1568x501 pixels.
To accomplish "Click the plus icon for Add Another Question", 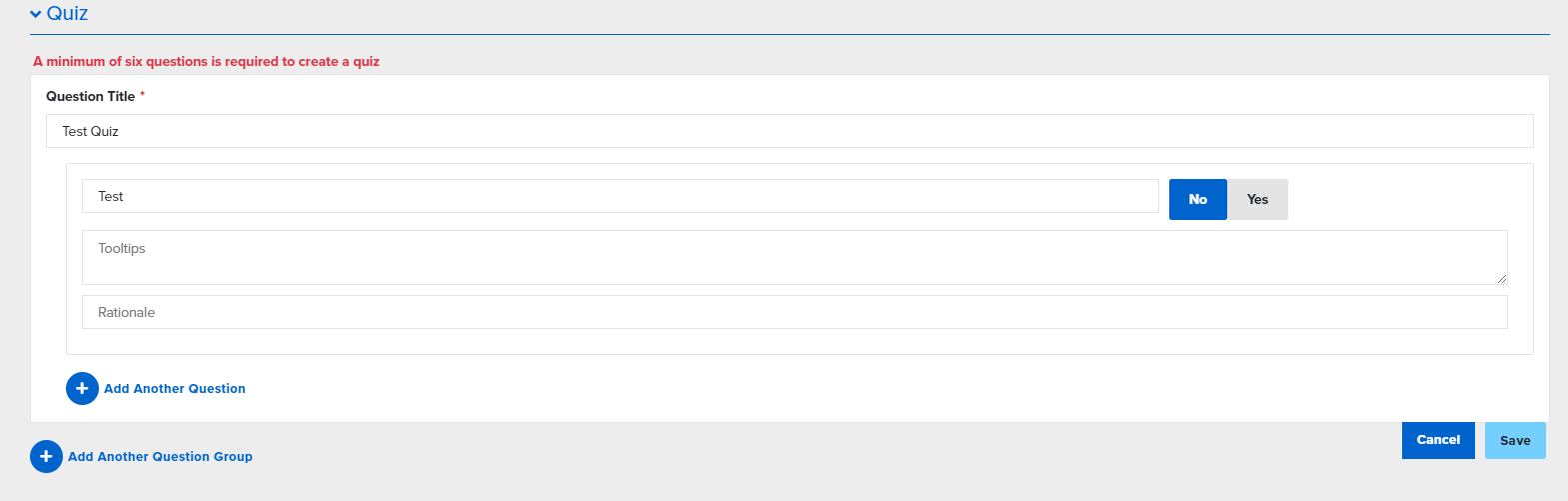I will (x=82, y=388).
